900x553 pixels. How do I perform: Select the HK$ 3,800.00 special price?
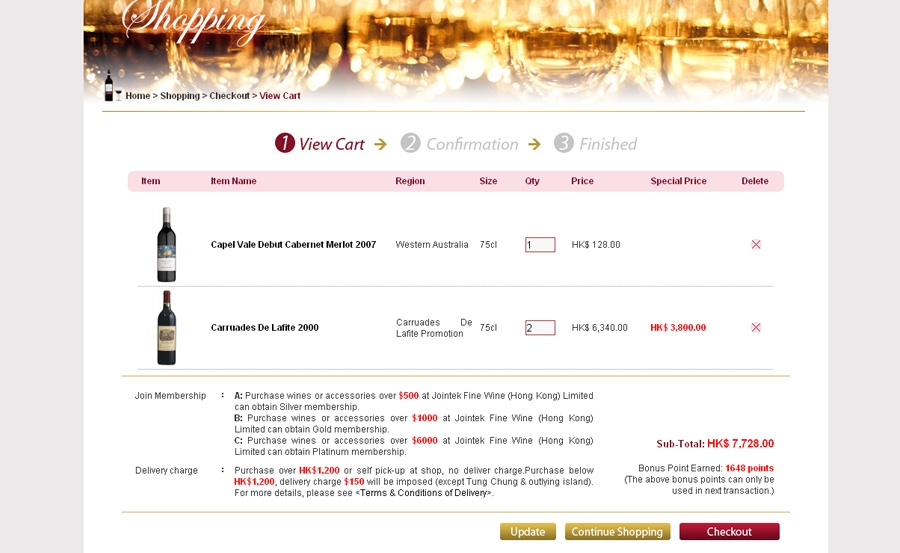(x=678, y=327)
